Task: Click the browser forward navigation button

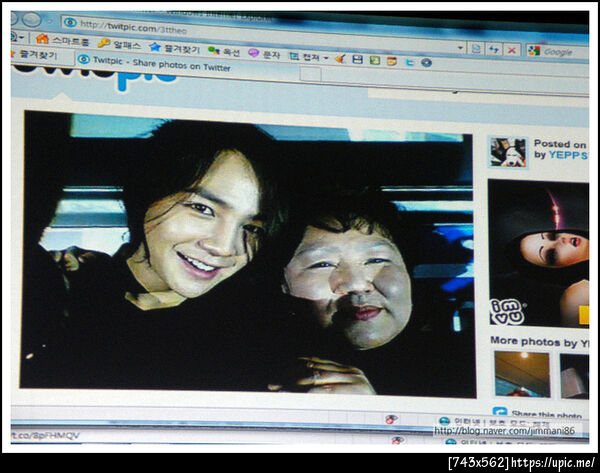Action: tap(32, 20)
